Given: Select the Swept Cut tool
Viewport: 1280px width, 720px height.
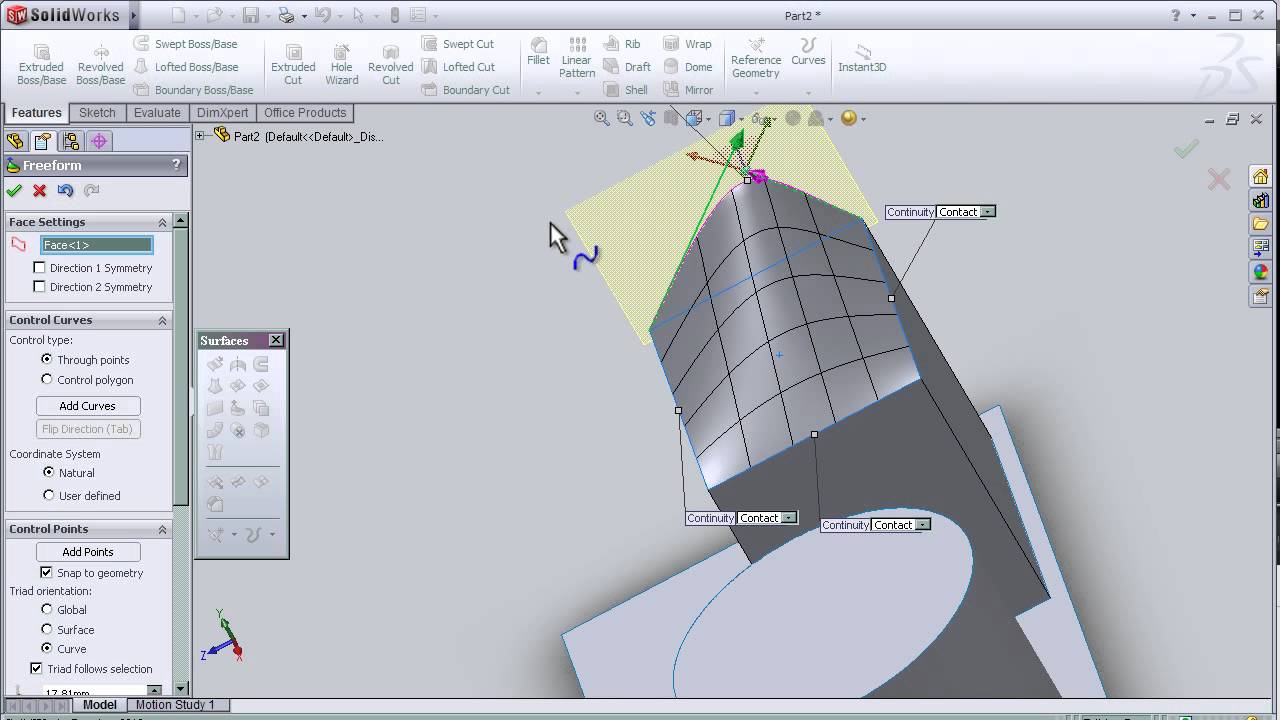Looking at the screenshot, I should [458, 44].
